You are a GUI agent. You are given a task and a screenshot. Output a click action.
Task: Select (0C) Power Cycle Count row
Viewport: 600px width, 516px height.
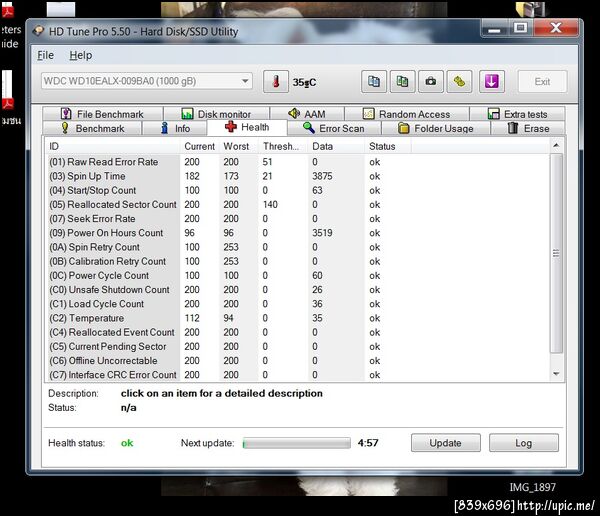coord(298,275)
